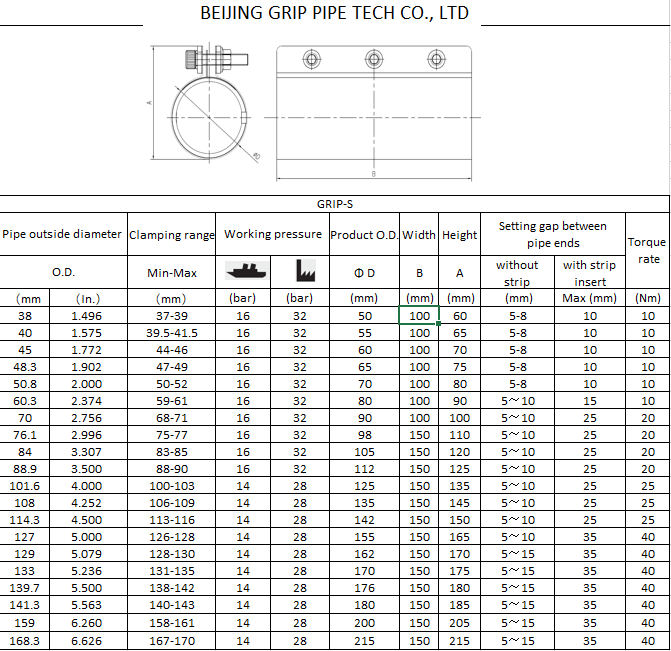The image size is (671, 651).
Task: Select the '(In.)' unit cell
Action: 88,298
